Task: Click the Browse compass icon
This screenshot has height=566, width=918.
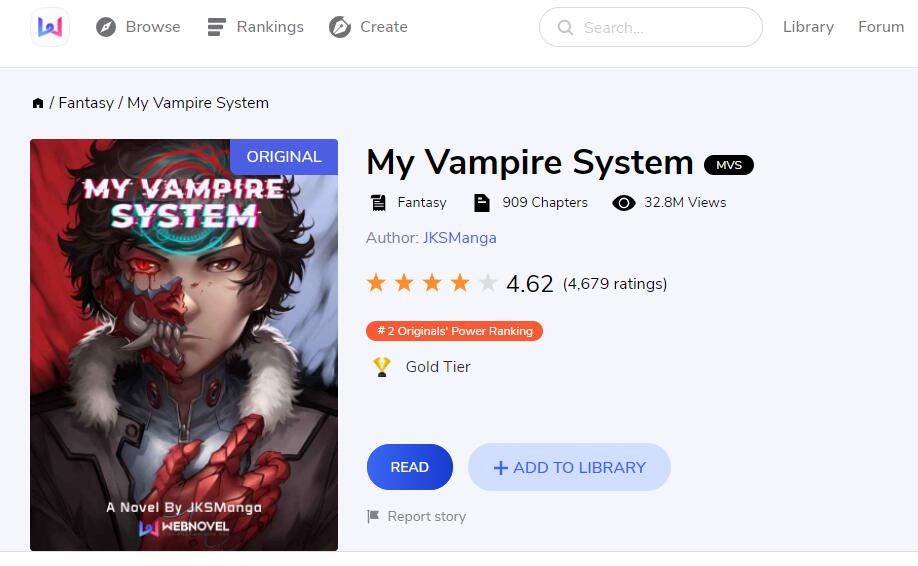Action: pos(106,27)
